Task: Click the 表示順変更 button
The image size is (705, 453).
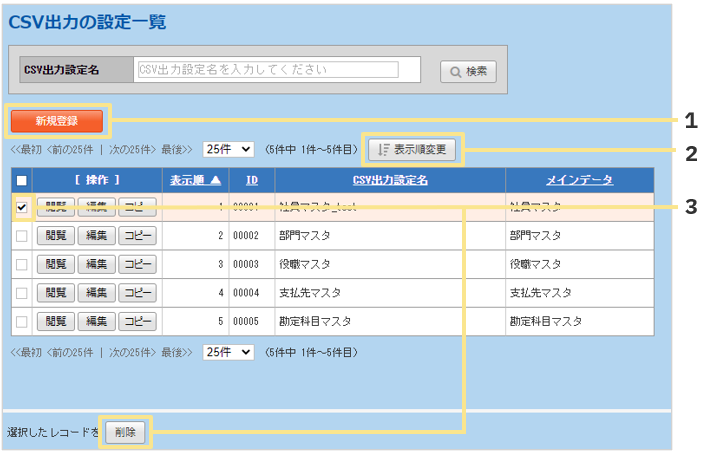Action: pyautogui.click(x=412, y=150)
